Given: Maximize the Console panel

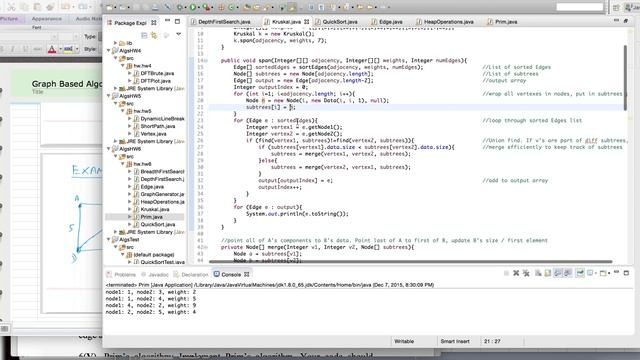Looking at the screenshot, I should (626, 273).
